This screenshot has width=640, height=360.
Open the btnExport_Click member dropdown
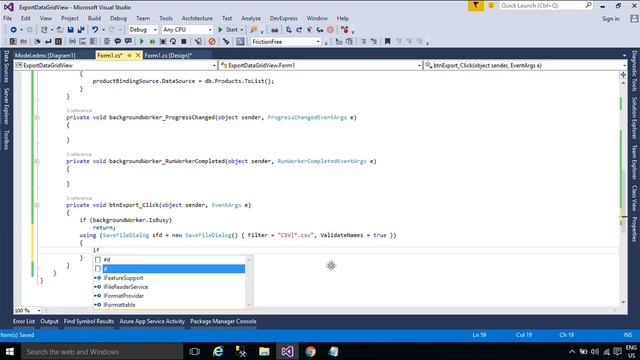(525, 65)
